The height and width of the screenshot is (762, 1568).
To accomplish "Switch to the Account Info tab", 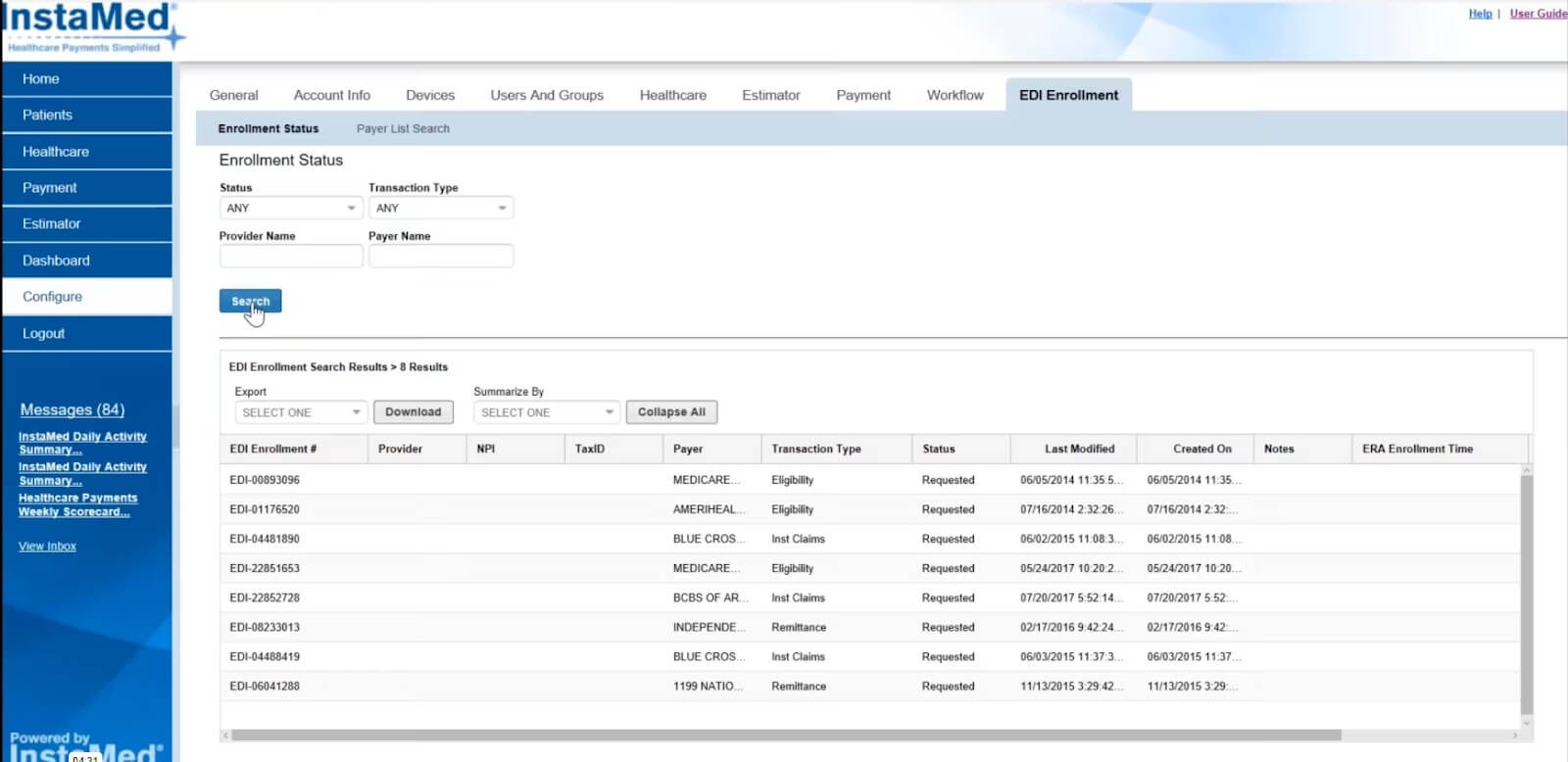I will tap(332, 95).
